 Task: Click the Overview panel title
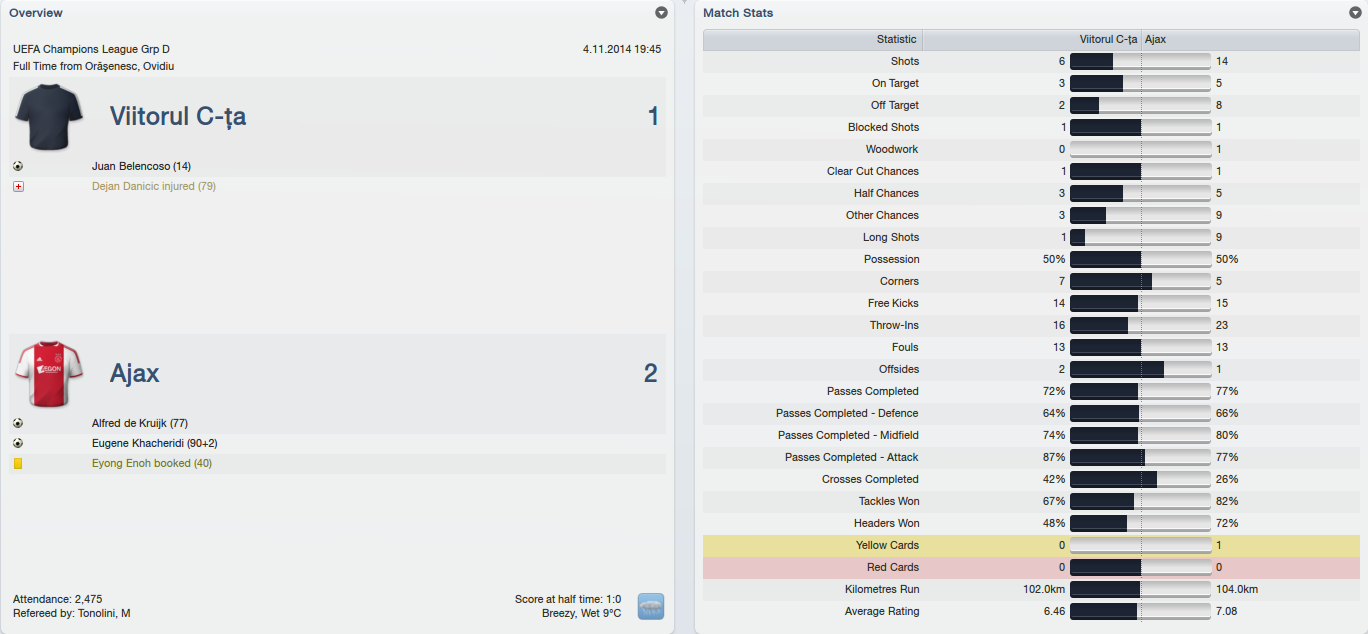point(36,13)
